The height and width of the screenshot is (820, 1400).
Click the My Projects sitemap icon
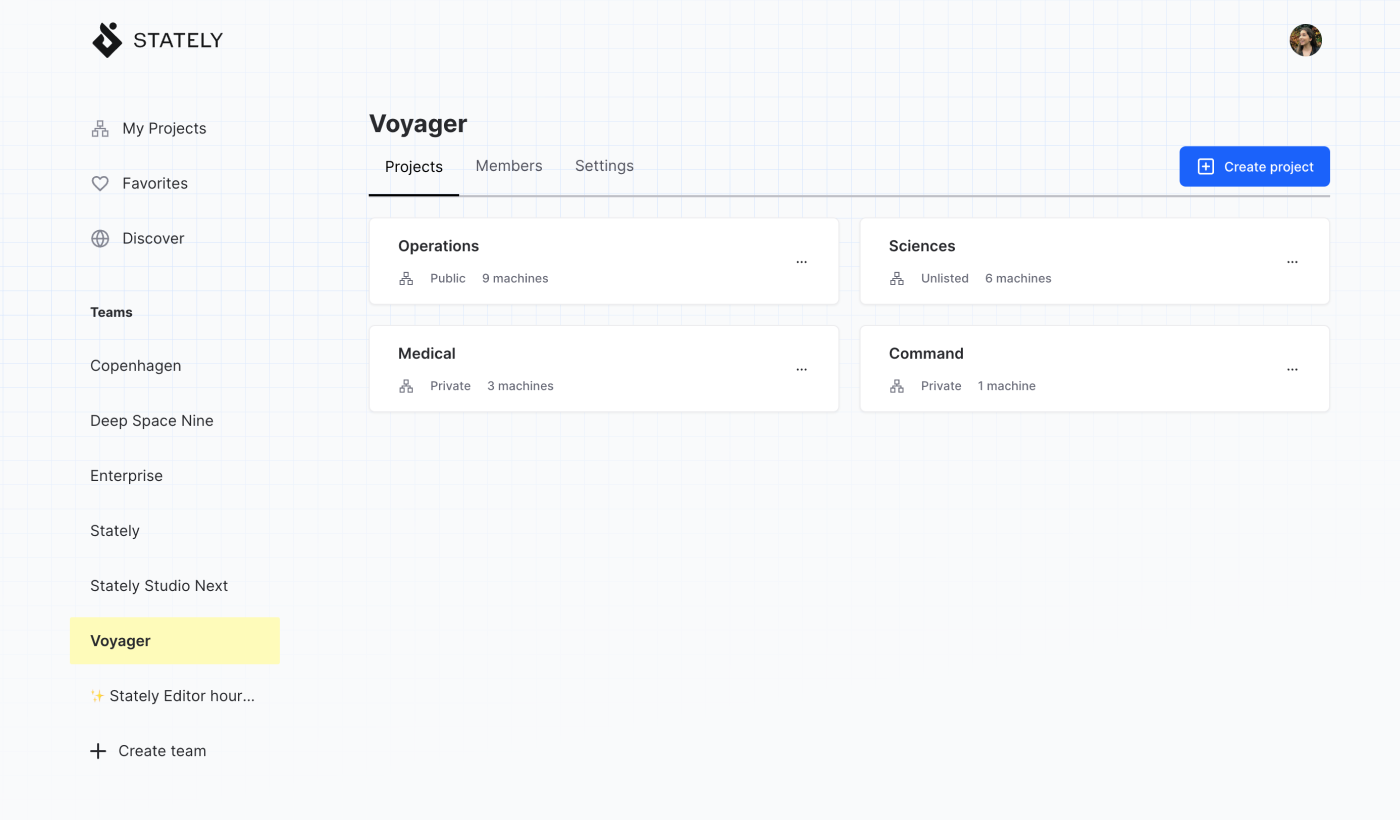(100, 129)
